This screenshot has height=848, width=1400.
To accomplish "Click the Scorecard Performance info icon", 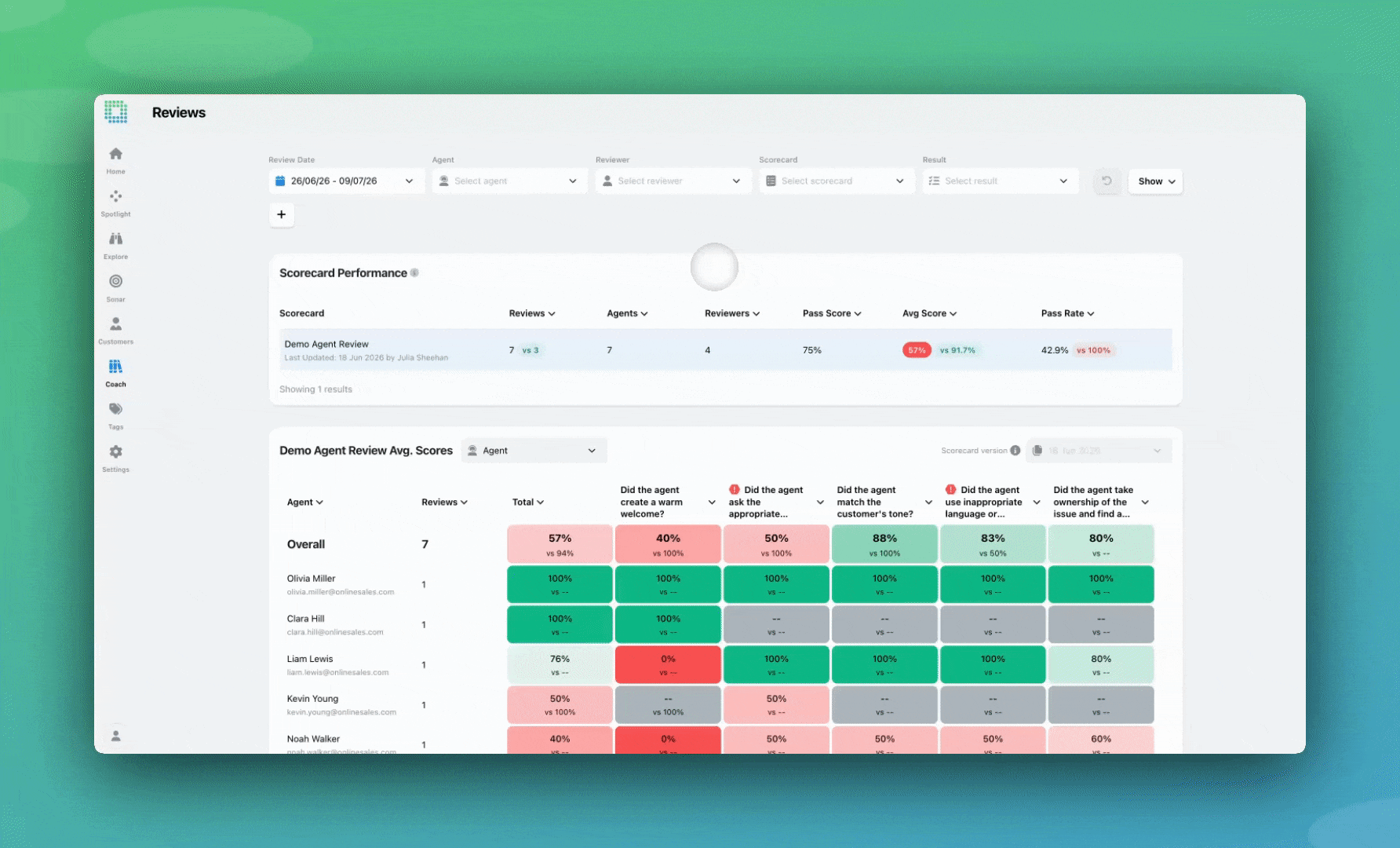I will [414, 272].
